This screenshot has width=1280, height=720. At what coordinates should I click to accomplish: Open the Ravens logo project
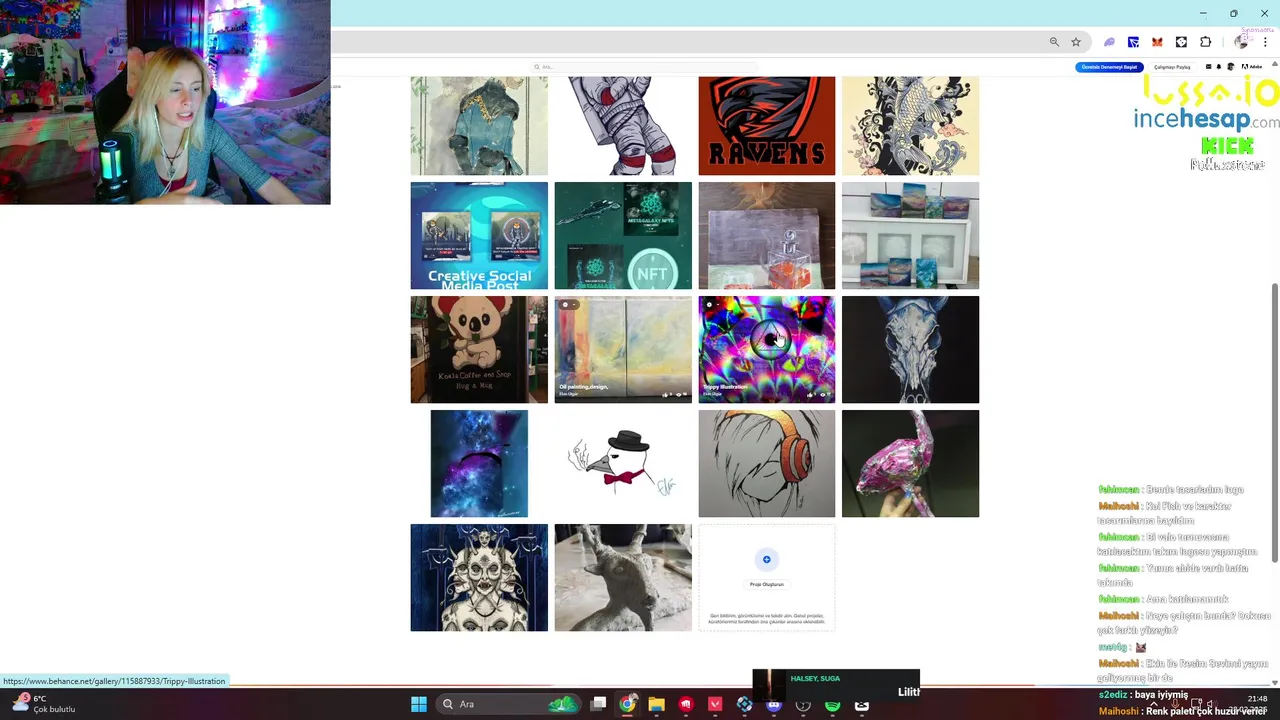click(x=766, y=125)
